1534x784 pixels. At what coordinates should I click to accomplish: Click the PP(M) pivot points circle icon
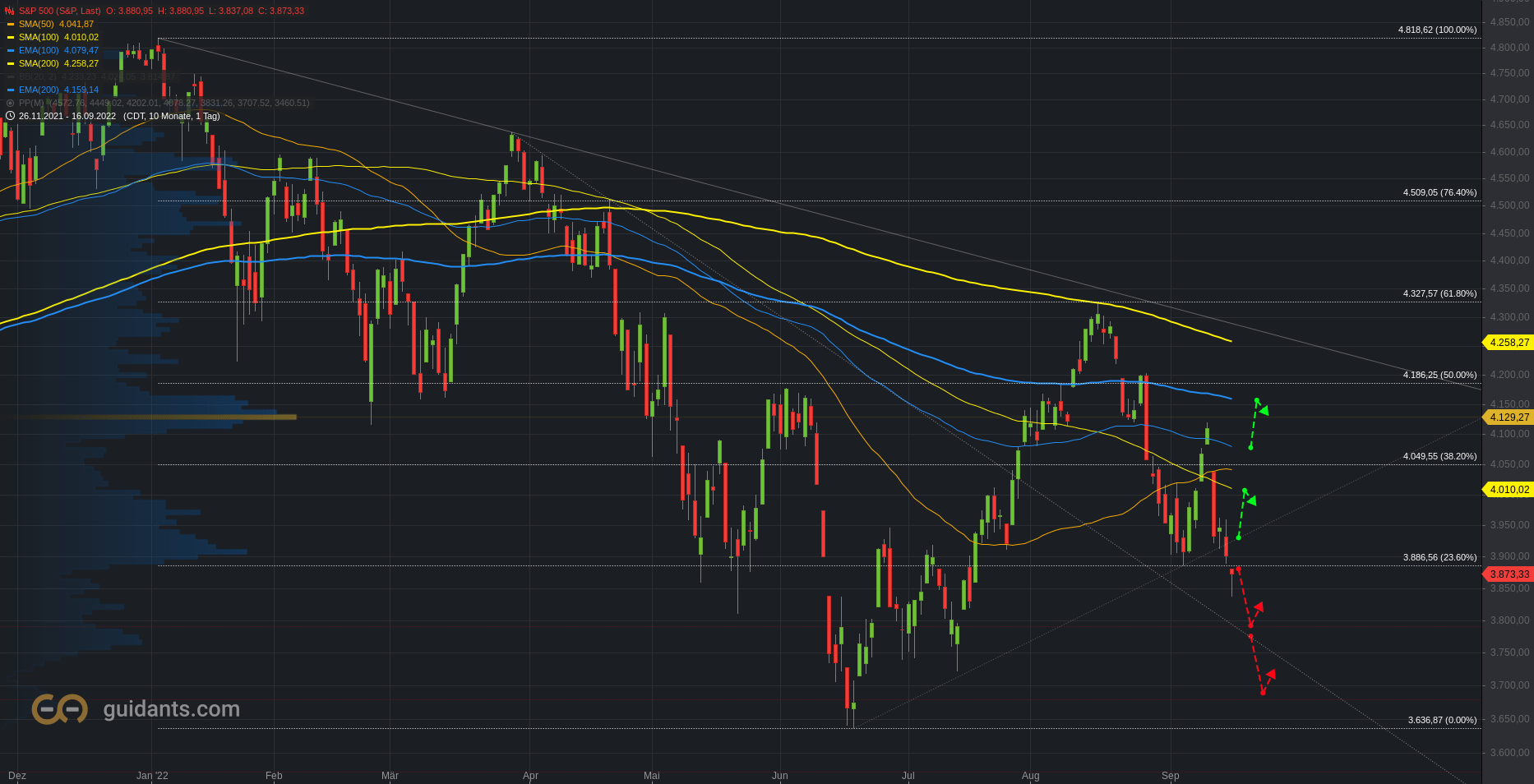10,103
